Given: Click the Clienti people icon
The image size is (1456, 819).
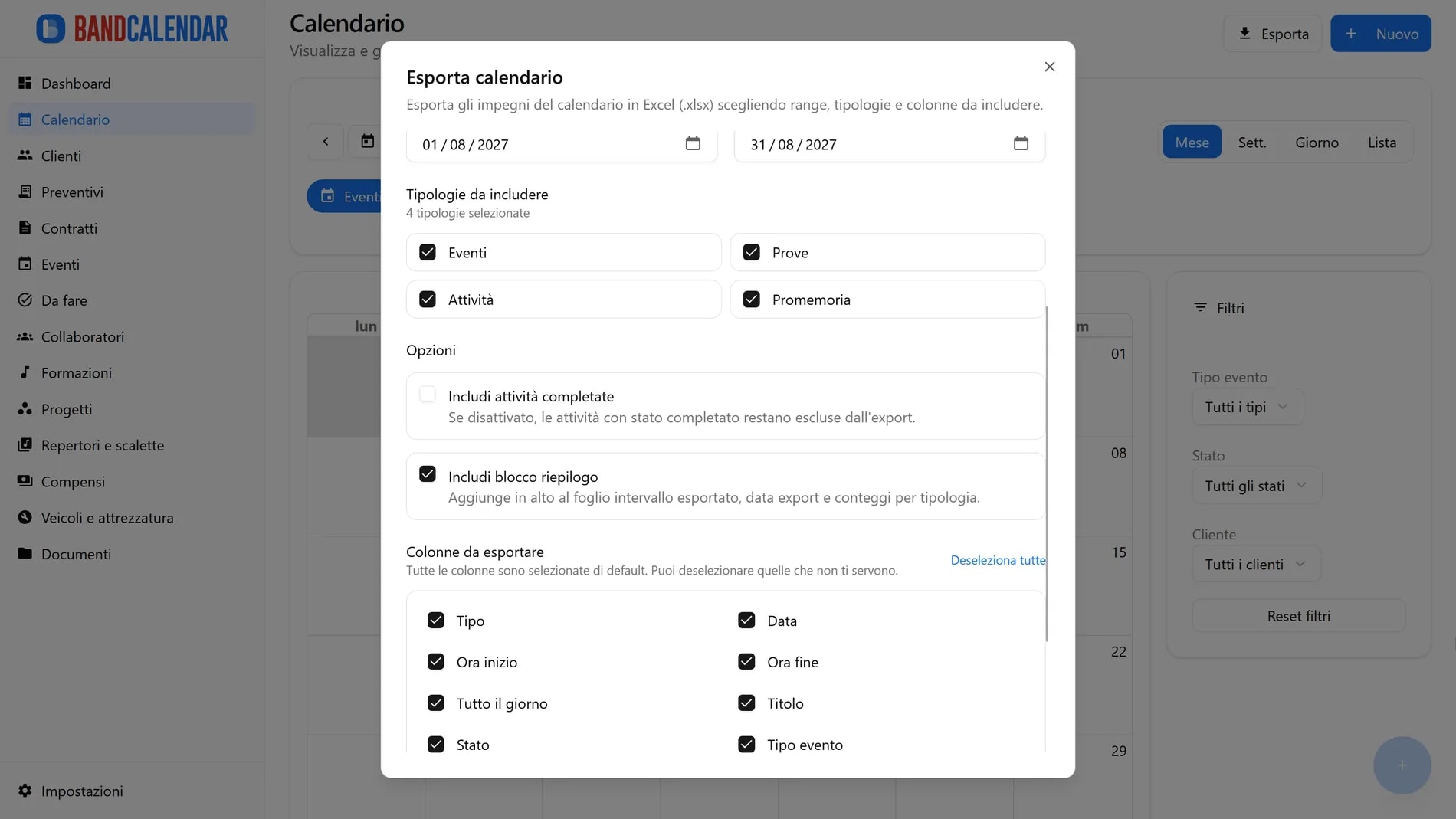Looking at the screenshot, I should [25, 156].
